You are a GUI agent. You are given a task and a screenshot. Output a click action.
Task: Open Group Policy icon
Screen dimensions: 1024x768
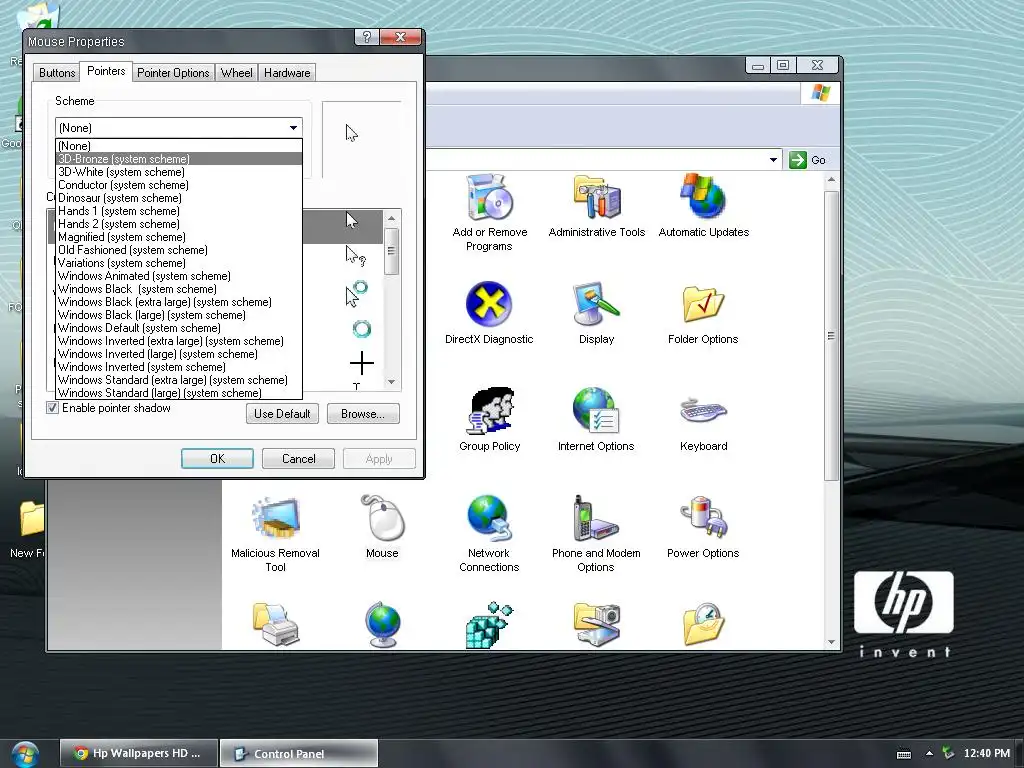click(490, 411)
